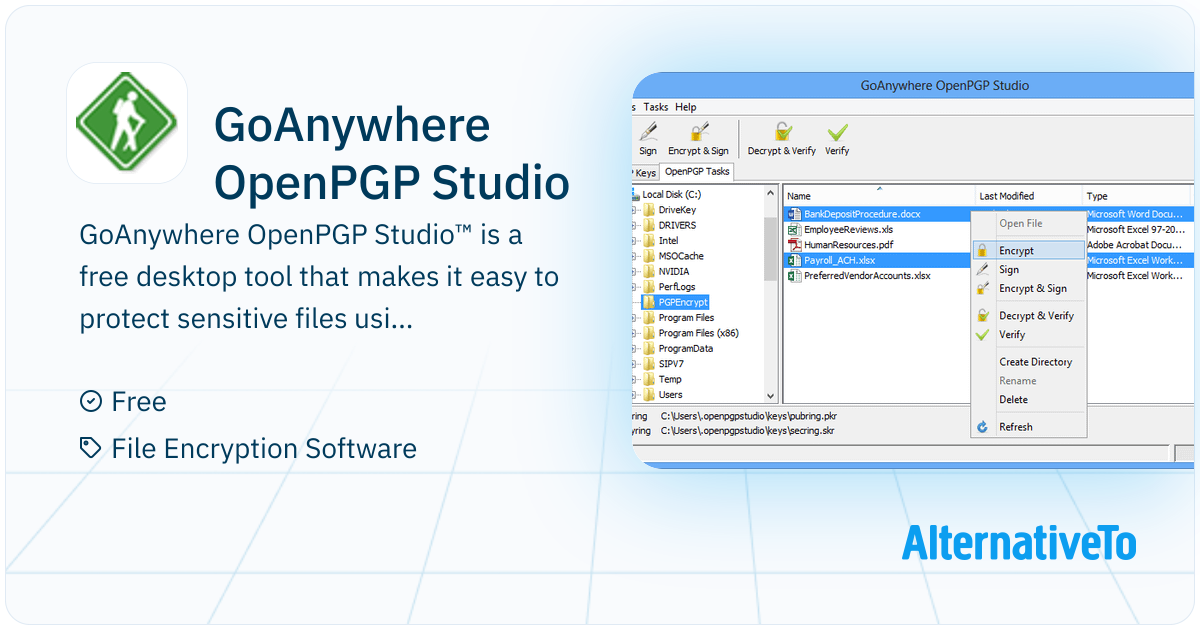Click the circled checkmark icon beside Free
Viewport: 1200px width, 630px height.
(x=90, y=401)
